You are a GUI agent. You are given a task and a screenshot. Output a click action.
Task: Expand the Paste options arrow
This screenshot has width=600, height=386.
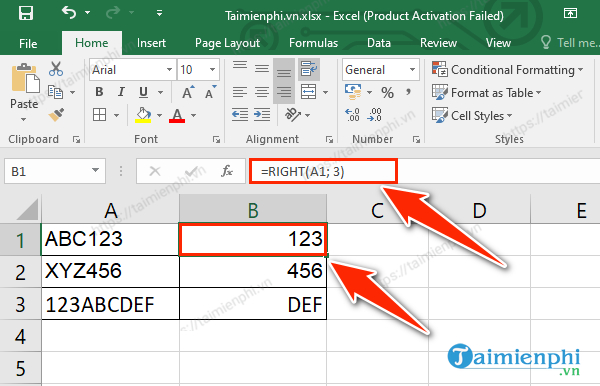(24, 119)
